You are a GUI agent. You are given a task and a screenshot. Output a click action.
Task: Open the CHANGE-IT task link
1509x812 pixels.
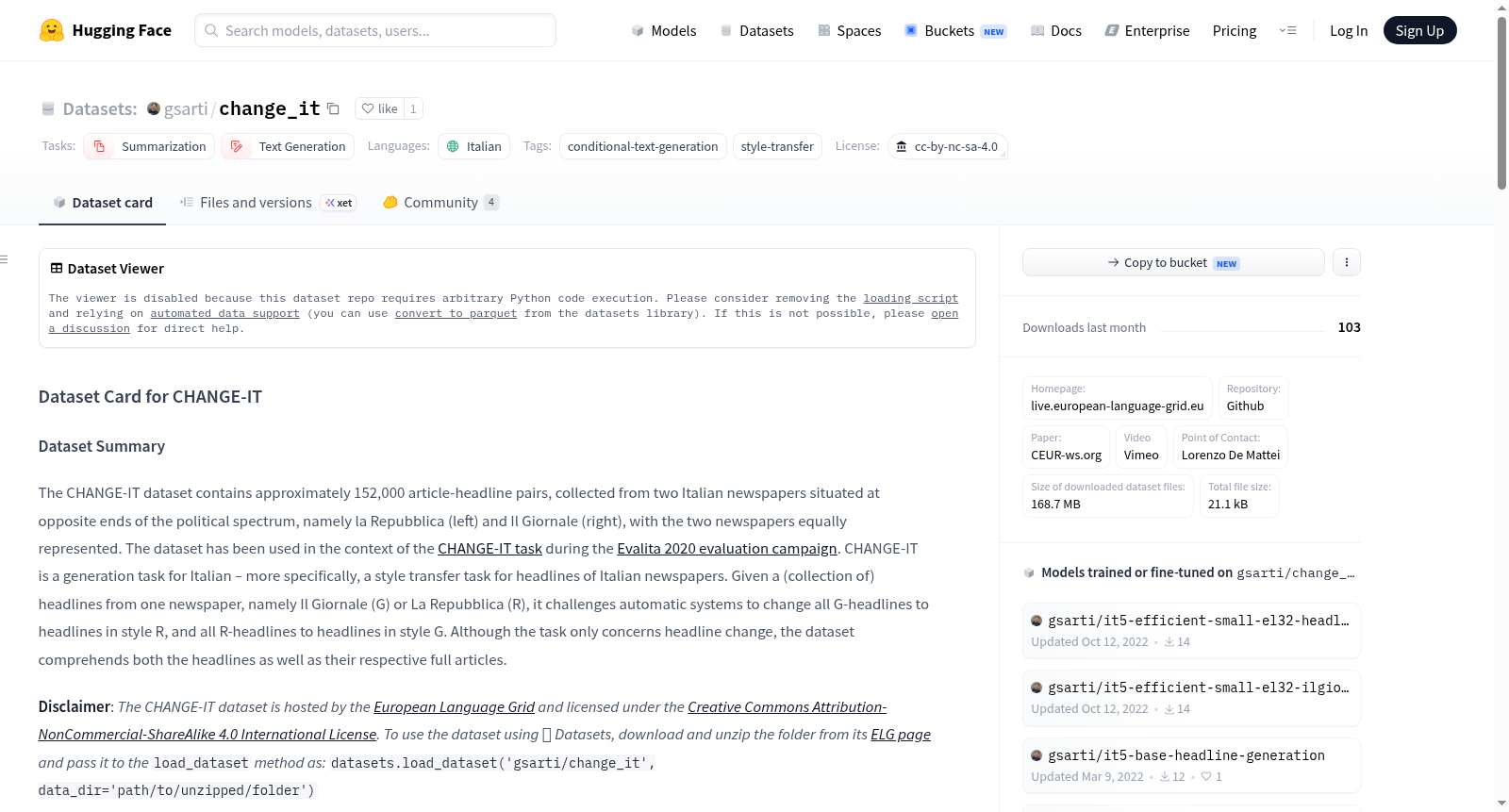coord(489,549)
